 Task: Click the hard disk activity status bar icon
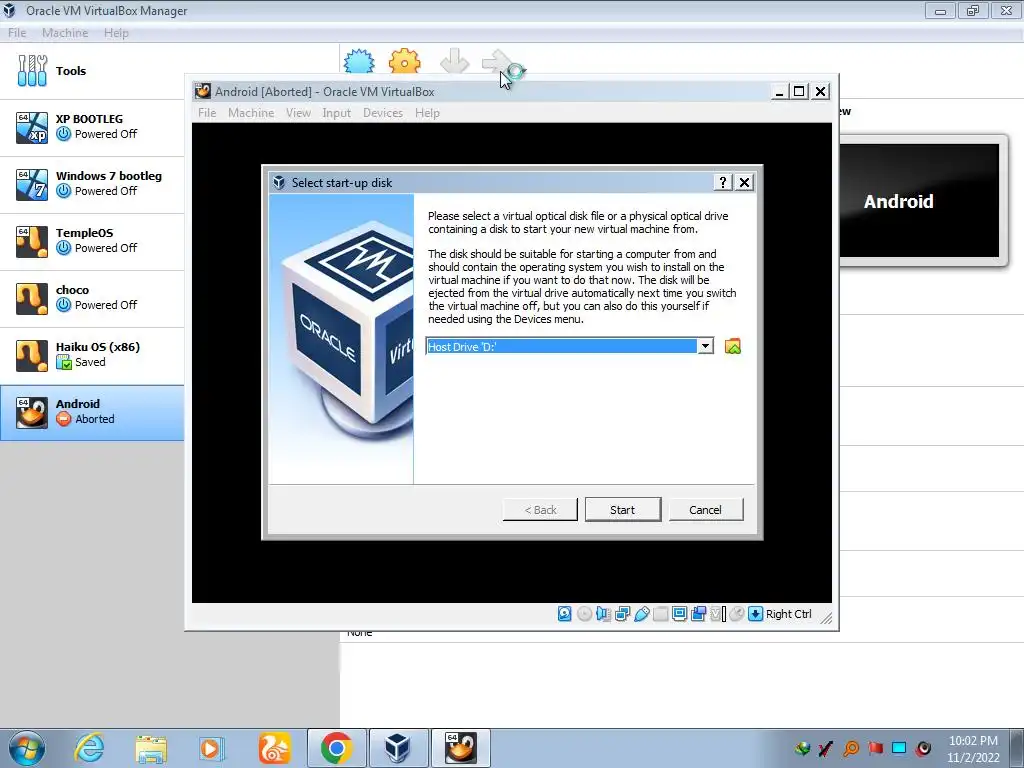(565, 614)
